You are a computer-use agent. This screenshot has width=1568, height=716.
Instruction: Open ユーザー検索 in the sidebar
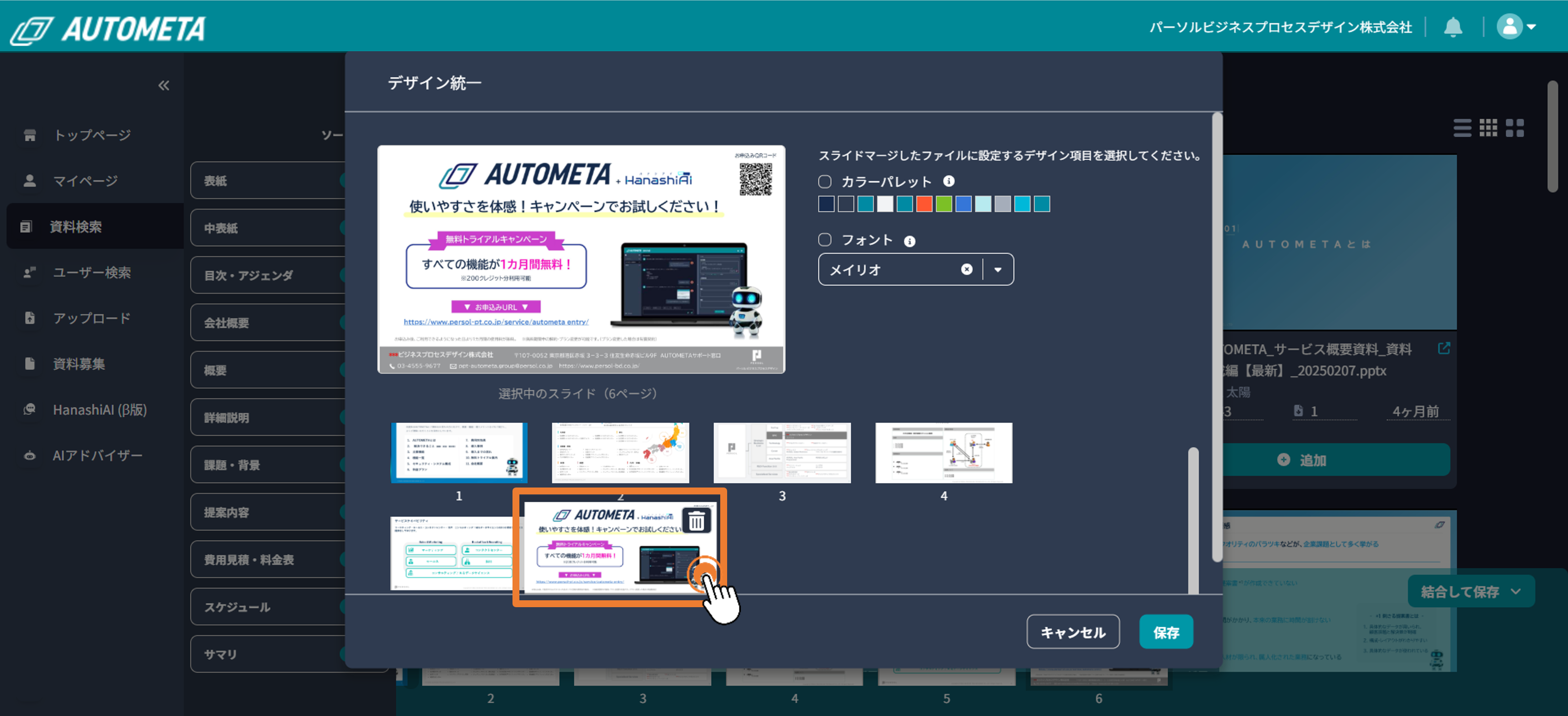click(x=91, y=272)
